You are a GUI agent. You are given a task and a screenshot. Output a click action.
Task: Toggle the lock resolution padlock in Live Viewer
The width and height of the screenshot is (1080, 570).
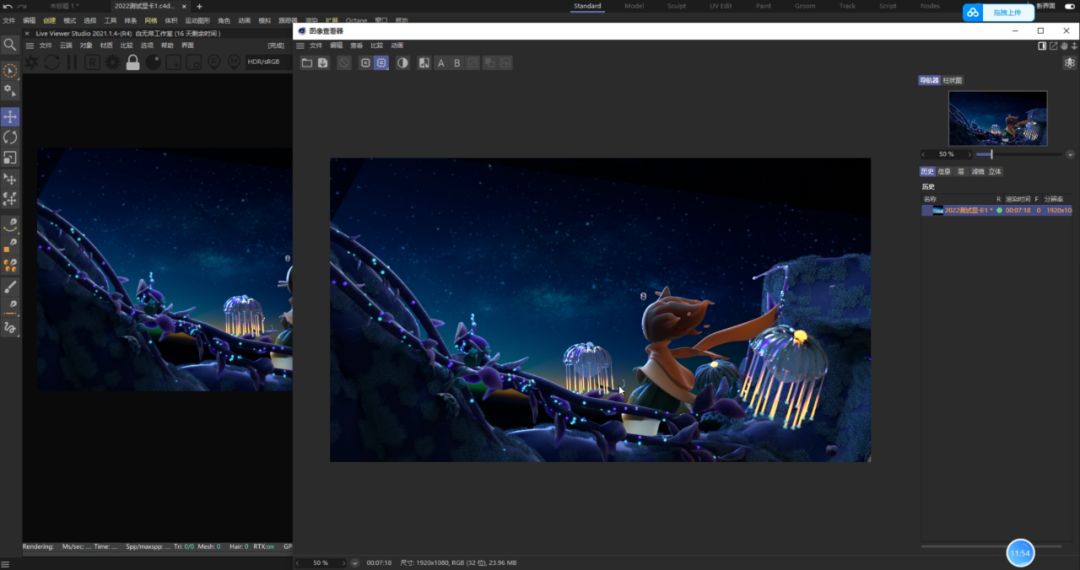tap(133, 63)
